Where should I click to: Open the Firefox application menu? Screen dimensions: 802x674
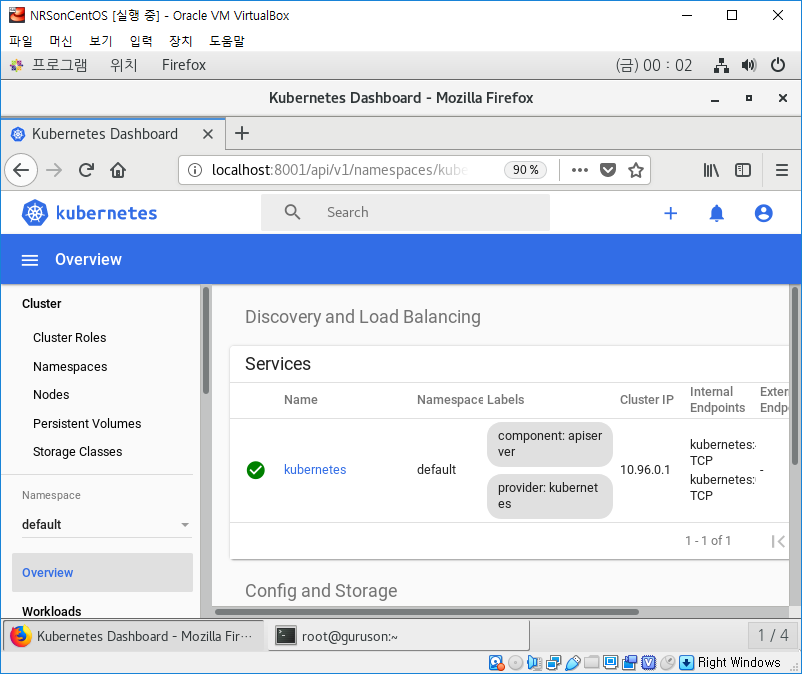[782, 170]
